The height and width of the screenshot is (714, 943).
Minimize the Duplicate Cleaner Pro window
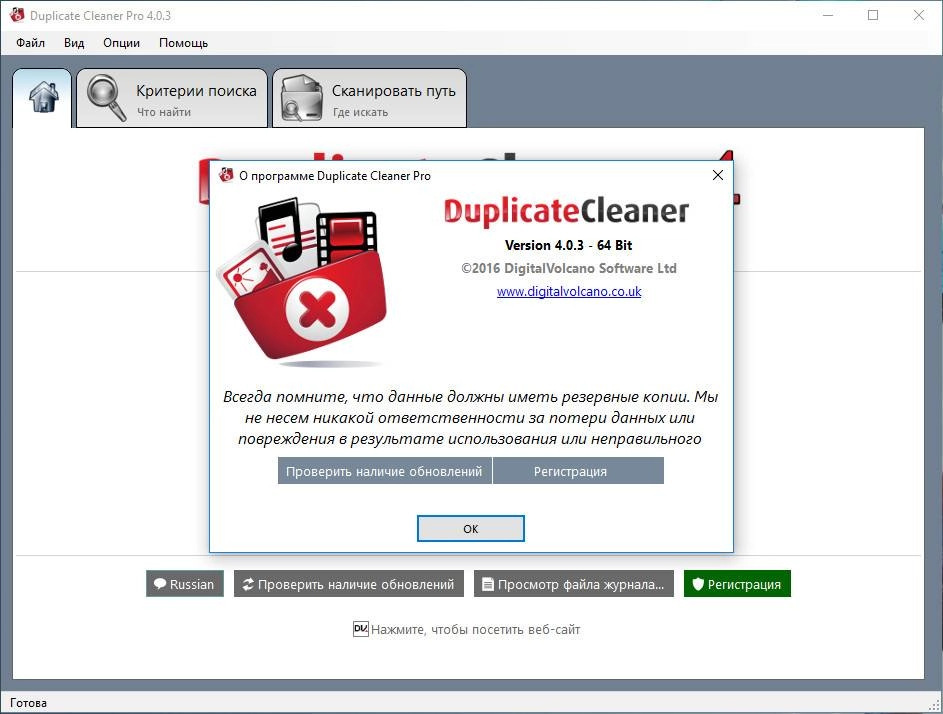pos(828,16)
